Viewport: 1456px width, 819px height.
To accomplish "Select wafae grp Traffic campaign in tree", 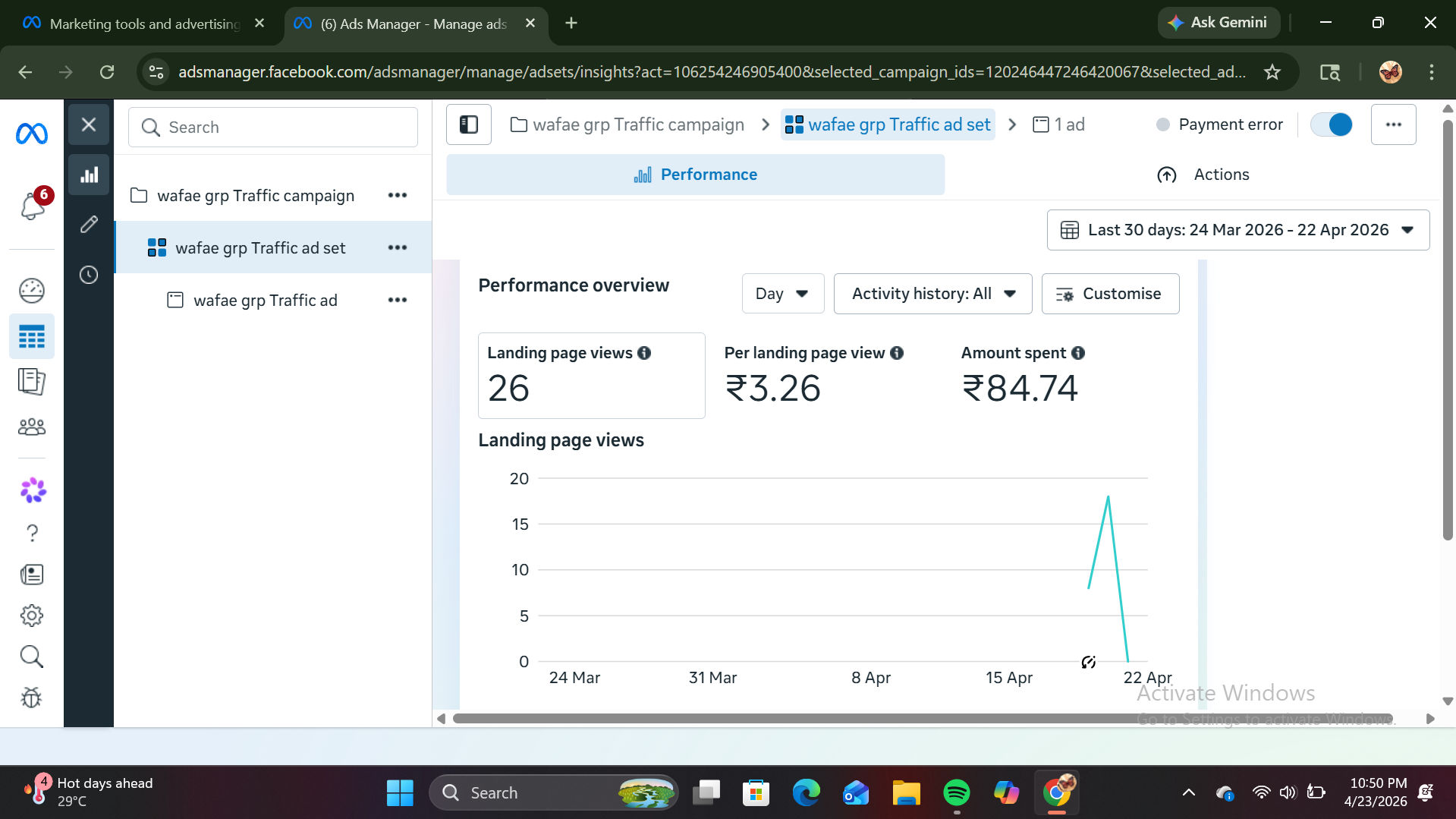I will click(x=256, y=196).
